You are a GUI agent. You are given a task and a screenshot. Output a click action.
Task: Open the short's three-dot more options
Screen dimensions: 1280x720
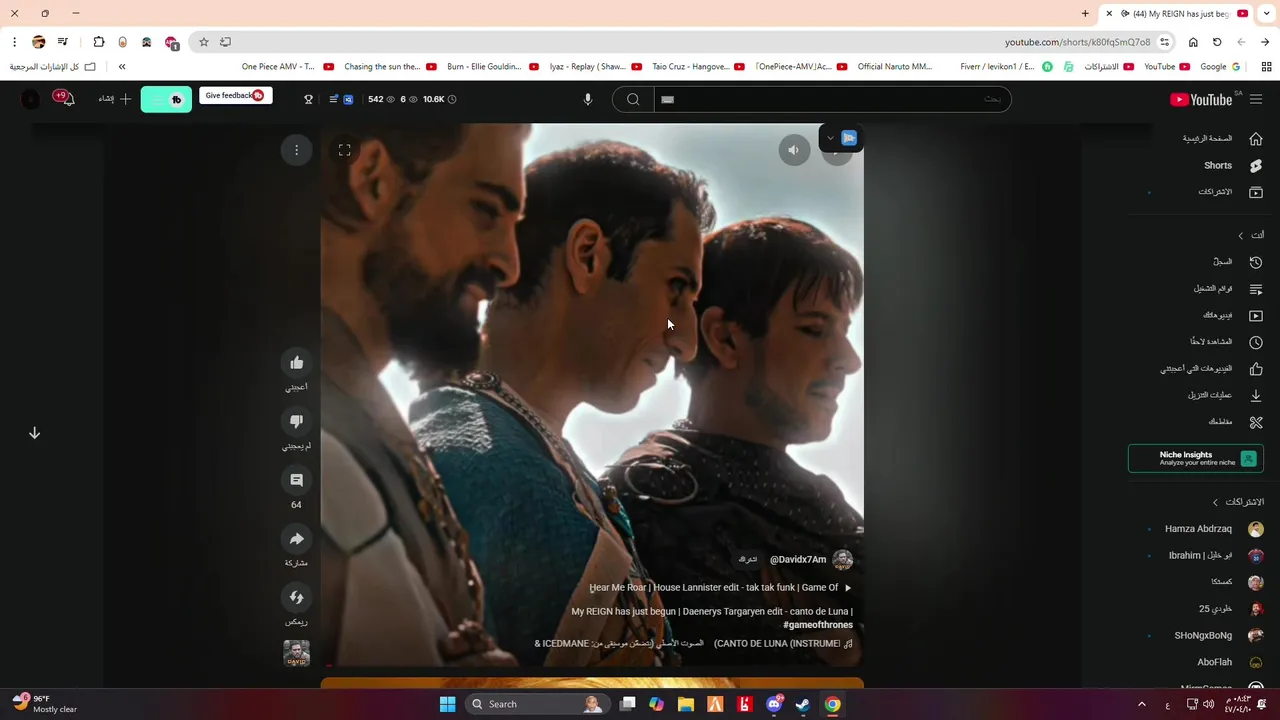click(x=296, y=150)
